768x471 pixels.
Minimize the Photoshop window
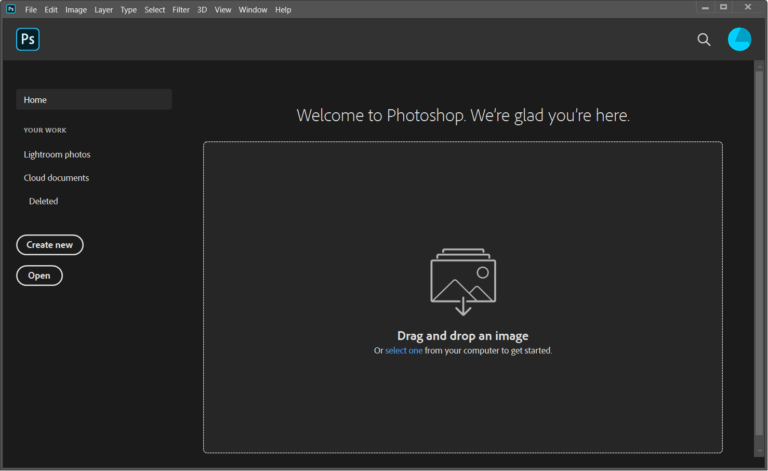[x=705, y=8]
